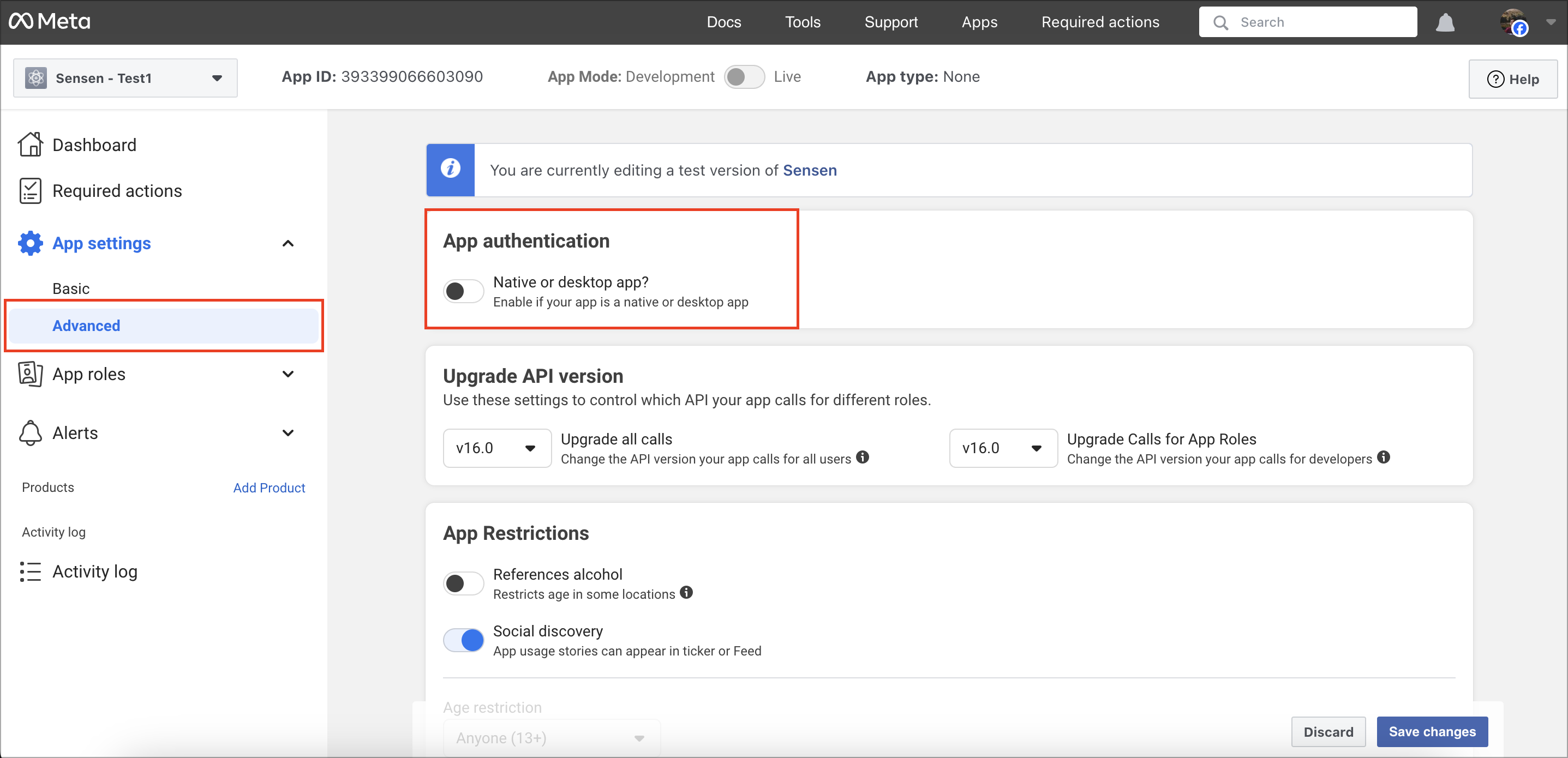
Task: Open Activity log in sidebar
Action: point(95,572)
